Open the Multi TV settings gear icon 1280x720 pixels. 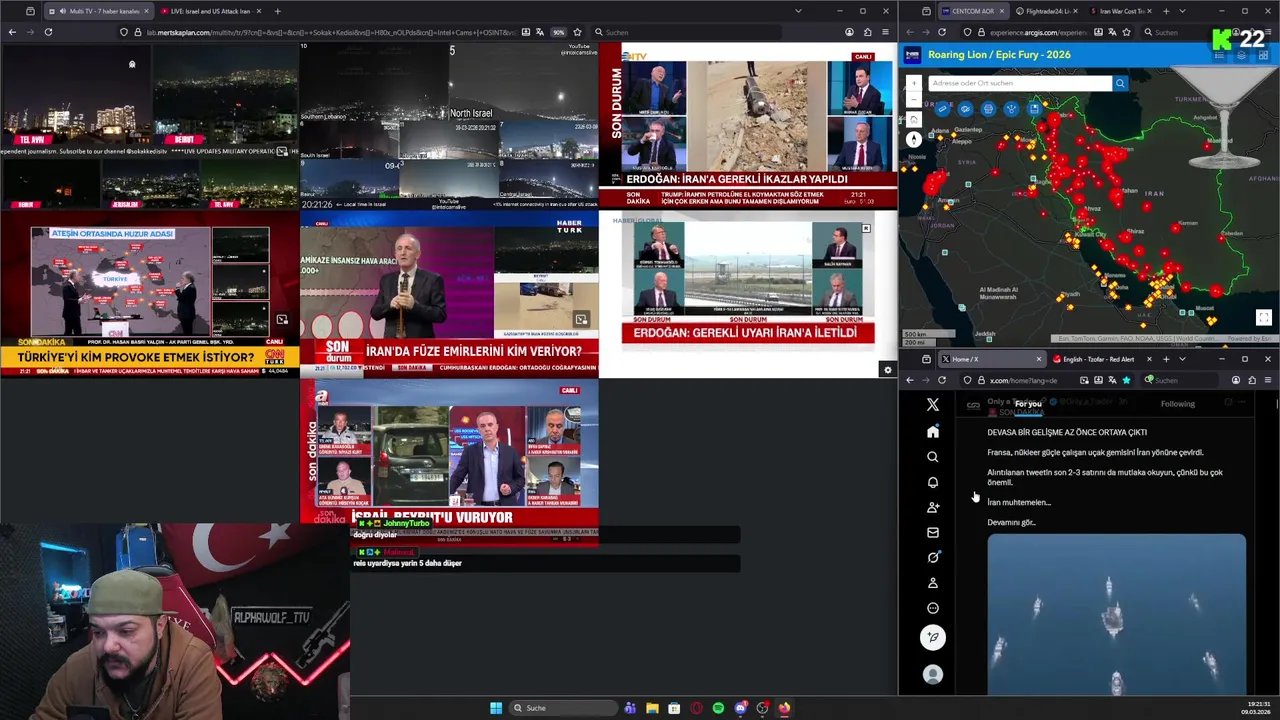(x=887, y=370)
